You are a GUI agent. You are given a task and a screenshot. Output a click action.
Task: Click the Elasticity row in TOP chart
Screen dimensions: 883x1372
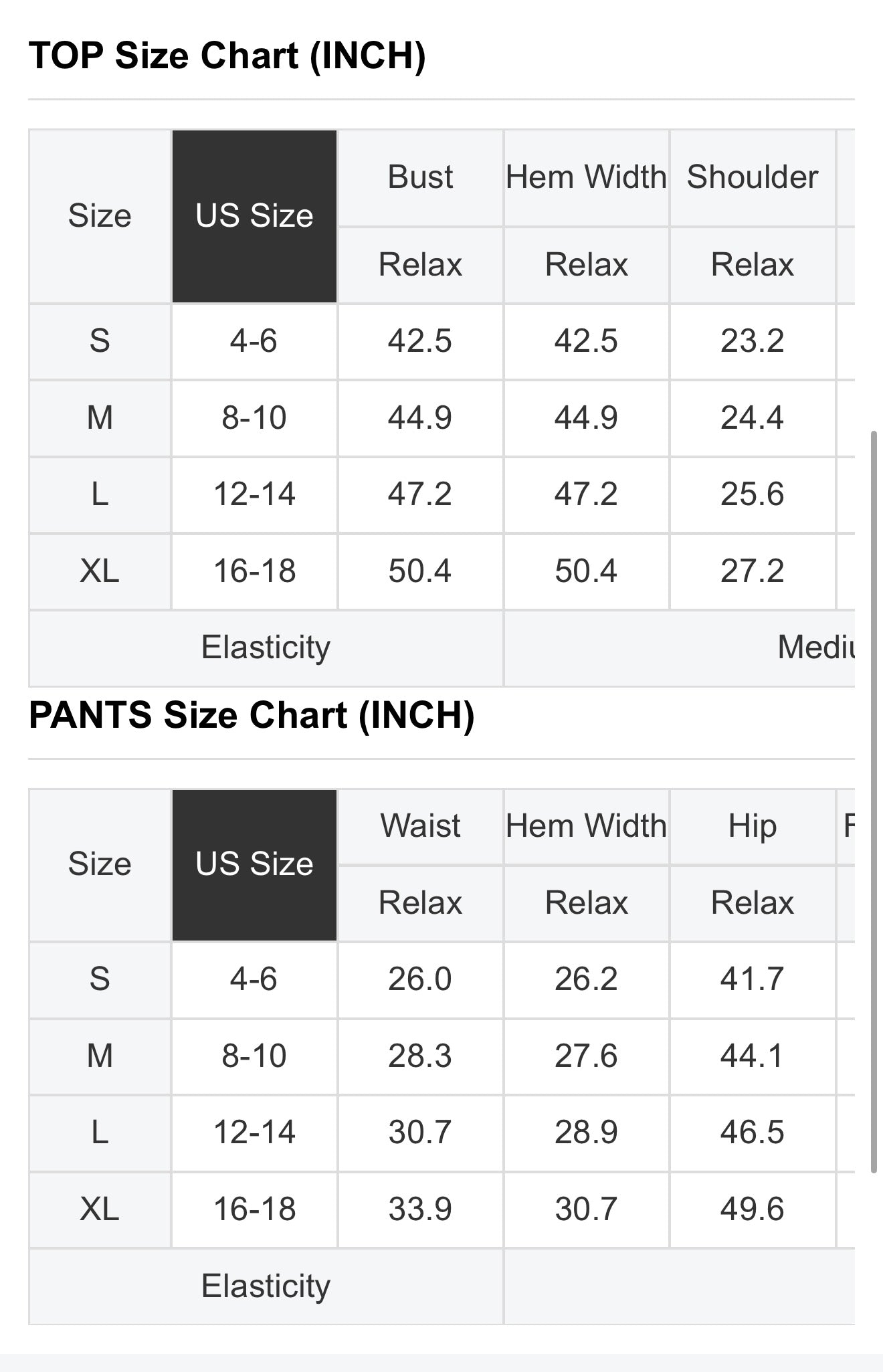[x=442, y=648]
